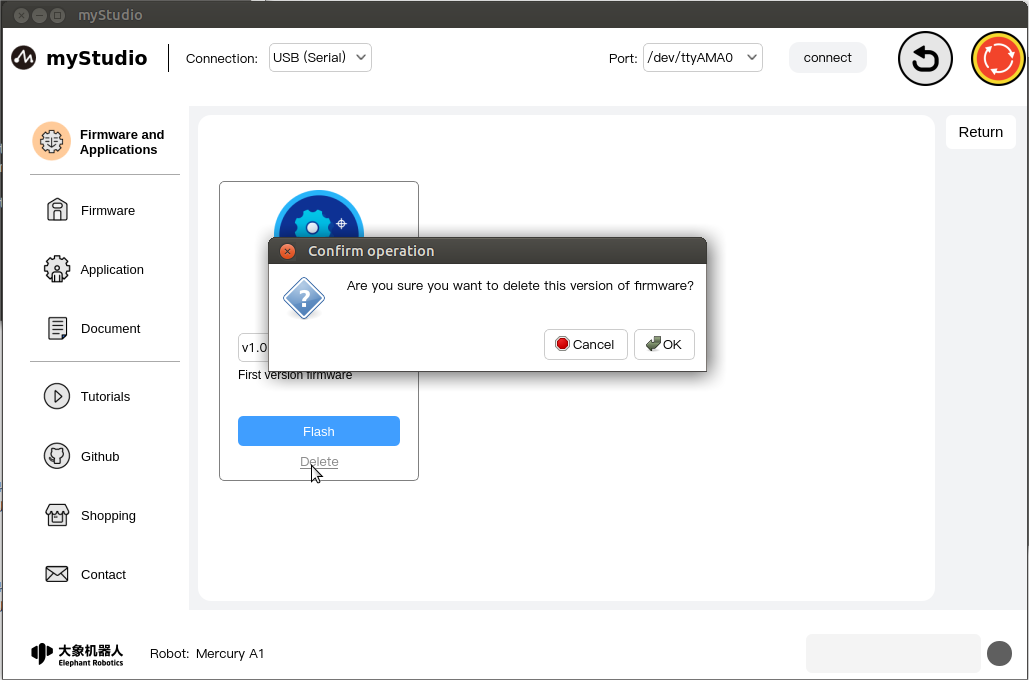
Task: Click the Github cat icon
Action: click(x=57, y=456)
